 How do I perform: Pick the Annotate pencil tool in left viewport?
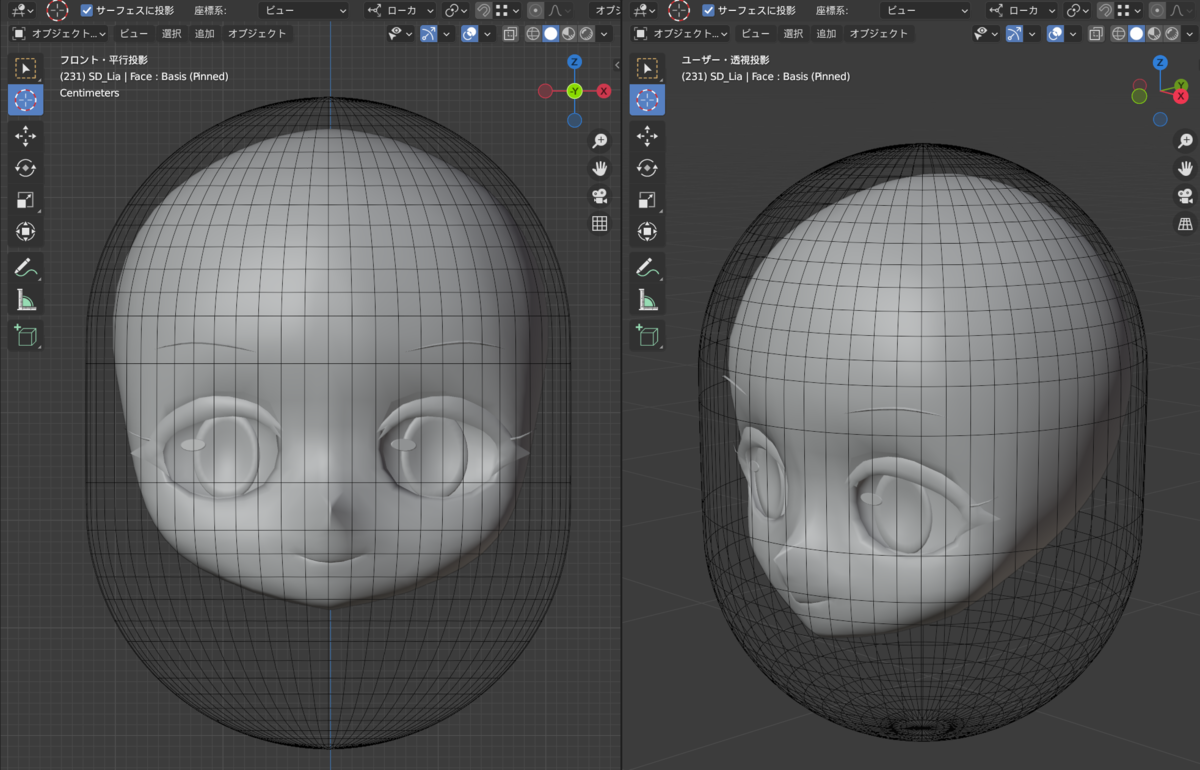[x=26, y=267]
